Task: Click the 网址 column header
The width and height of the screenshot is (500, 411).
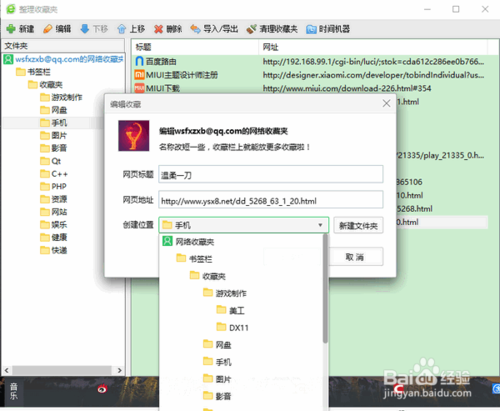Action: tap(373, 47)
